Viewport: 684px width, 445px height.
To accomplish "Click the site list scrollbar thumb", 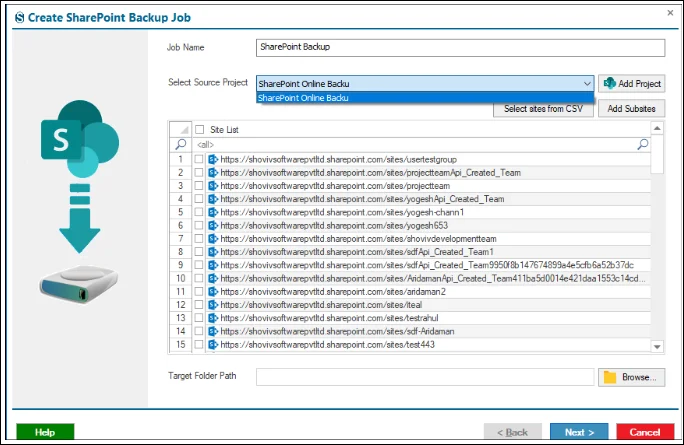I will 657,154.
